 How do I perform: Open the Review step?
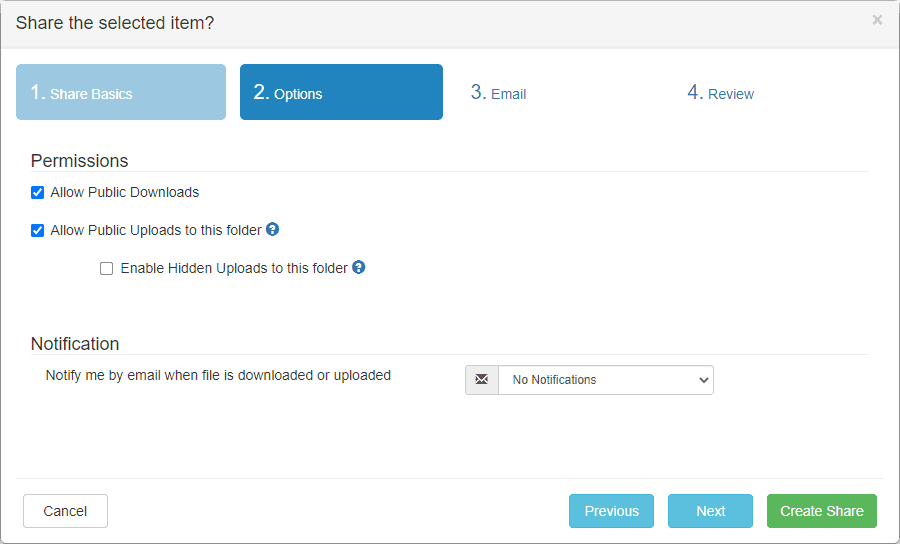click(720, 93)
